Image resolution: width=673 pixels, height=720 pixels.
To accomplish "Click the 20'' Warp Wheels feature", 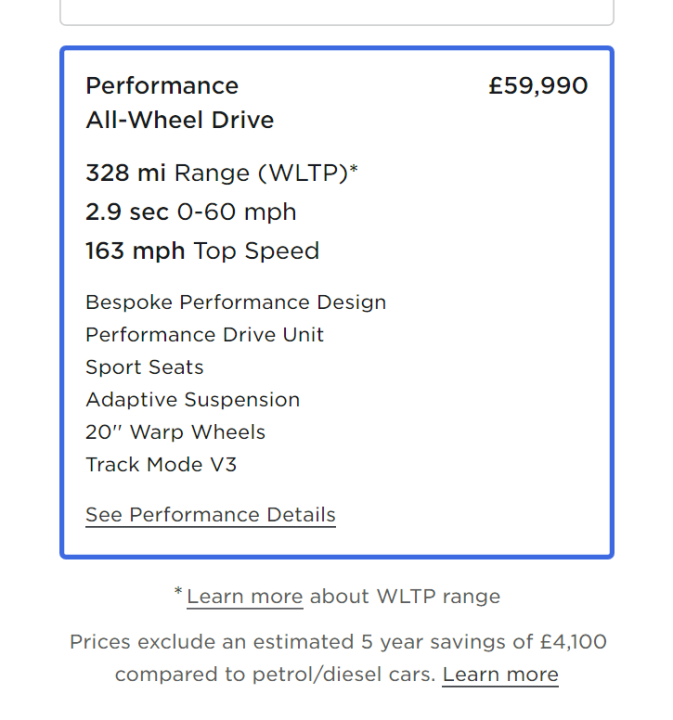I will click(176, 432).
